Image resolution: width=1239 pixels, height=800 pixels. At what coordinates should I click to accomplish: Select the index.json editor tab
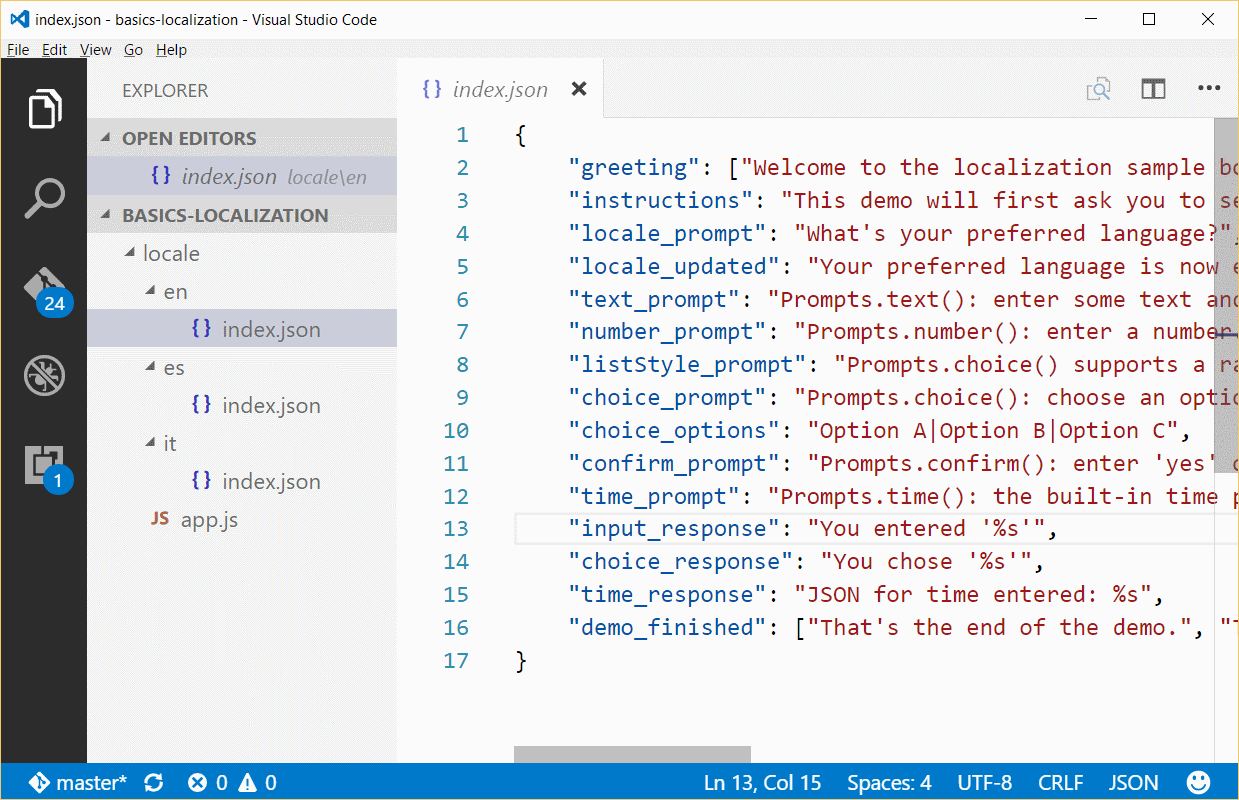click(x=500, y=89)
